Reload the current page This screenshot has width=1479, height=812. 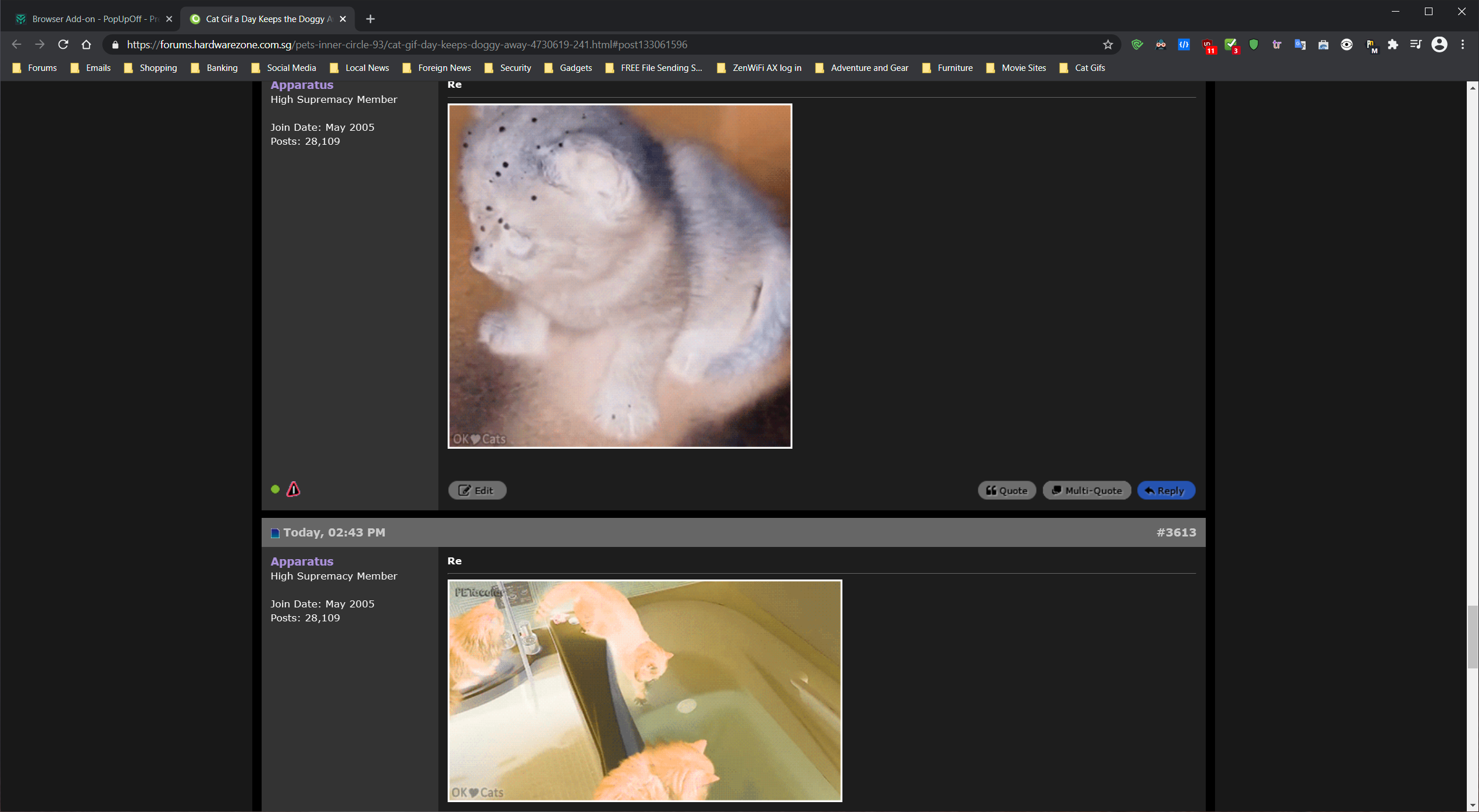point(63,45)
